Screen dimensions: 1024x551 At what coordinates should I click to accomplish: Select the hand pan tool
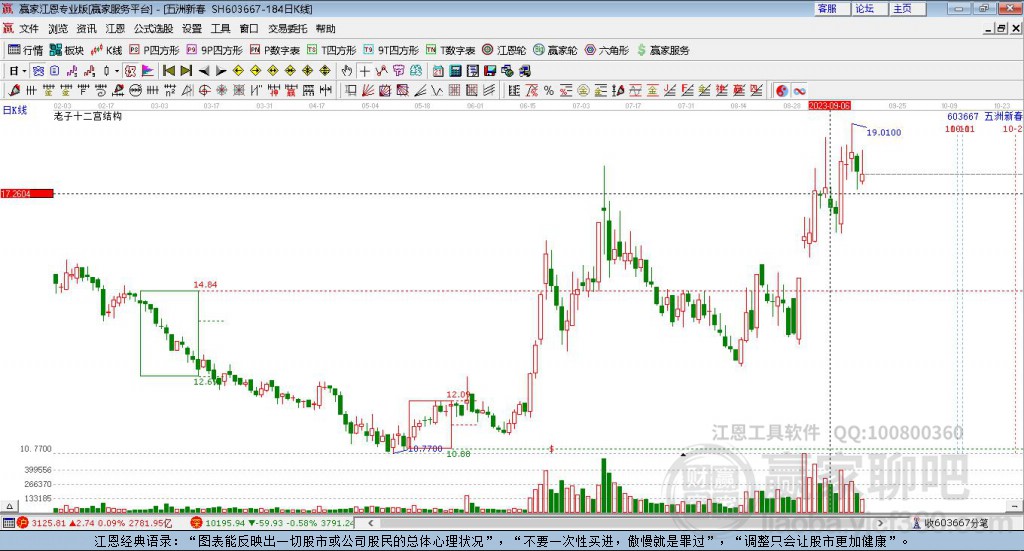pos(347,71)
